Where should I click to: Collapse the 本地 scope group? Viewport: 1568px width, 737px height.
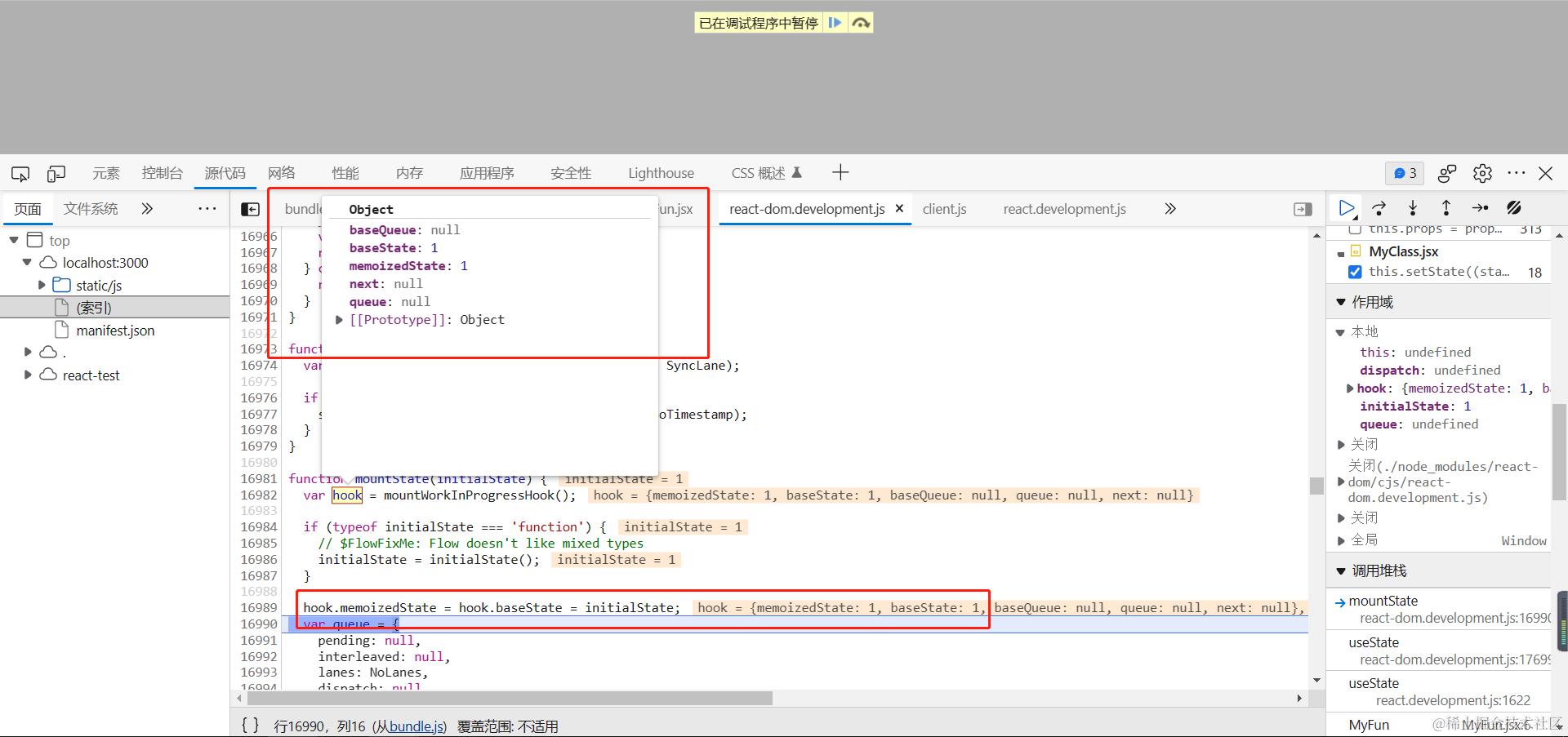[x=1340, y=332]
